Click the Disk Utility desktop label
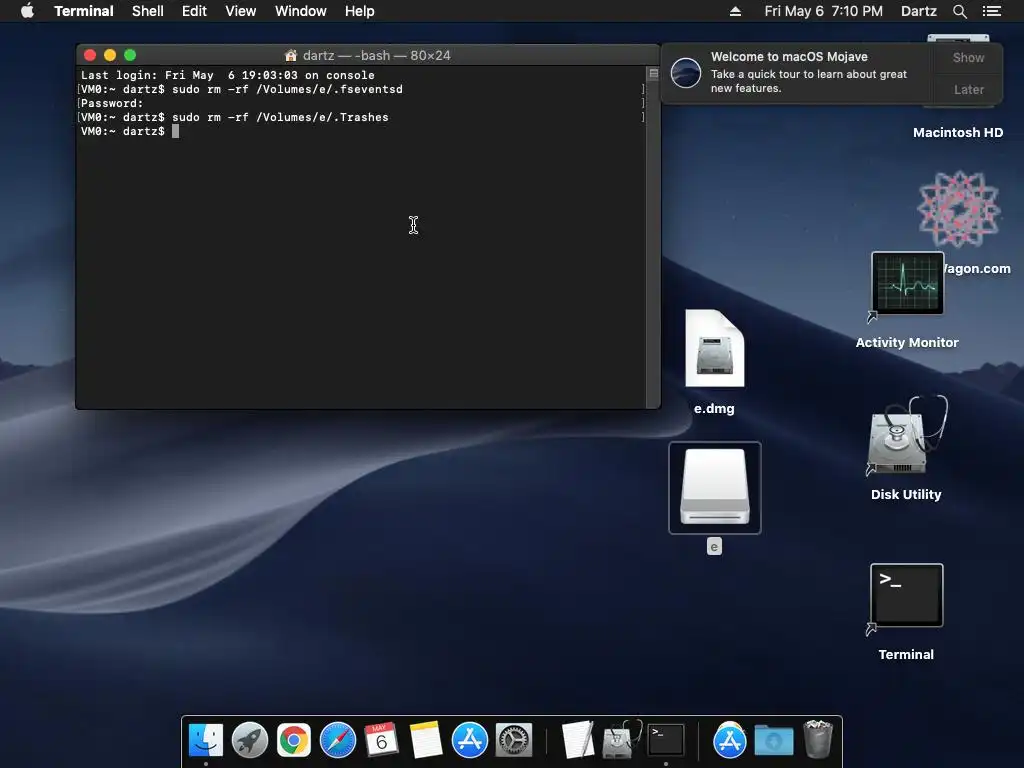This screenshot has width=1024, height=768. (906, 494)
